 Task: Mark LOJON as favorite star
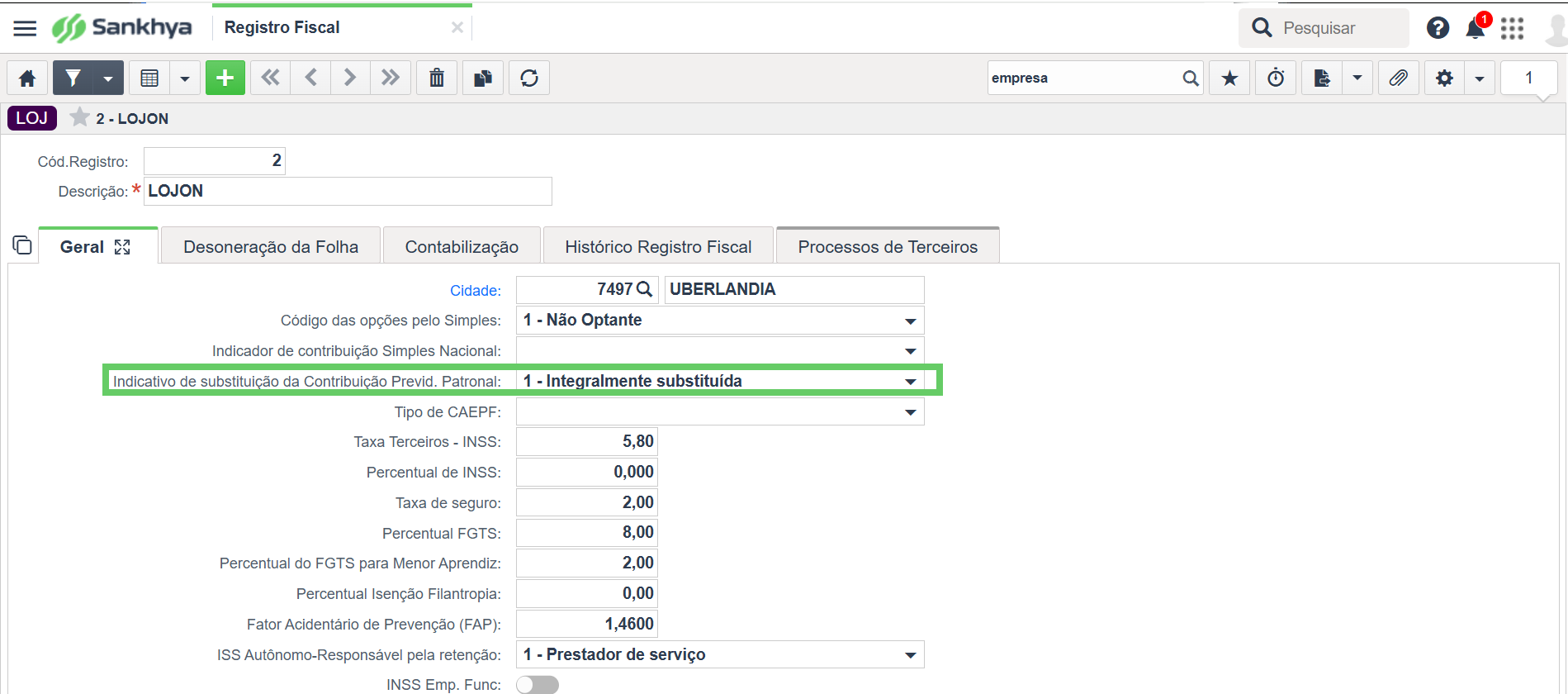pos(79,118)
